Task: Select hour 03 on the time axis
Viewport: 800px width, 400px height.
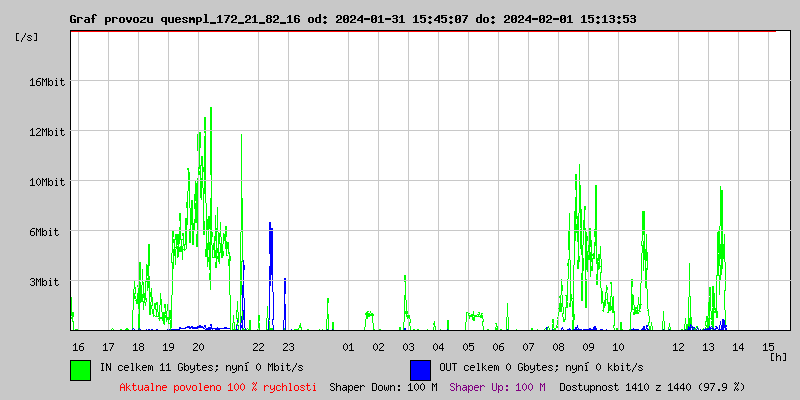Action: 408,347
